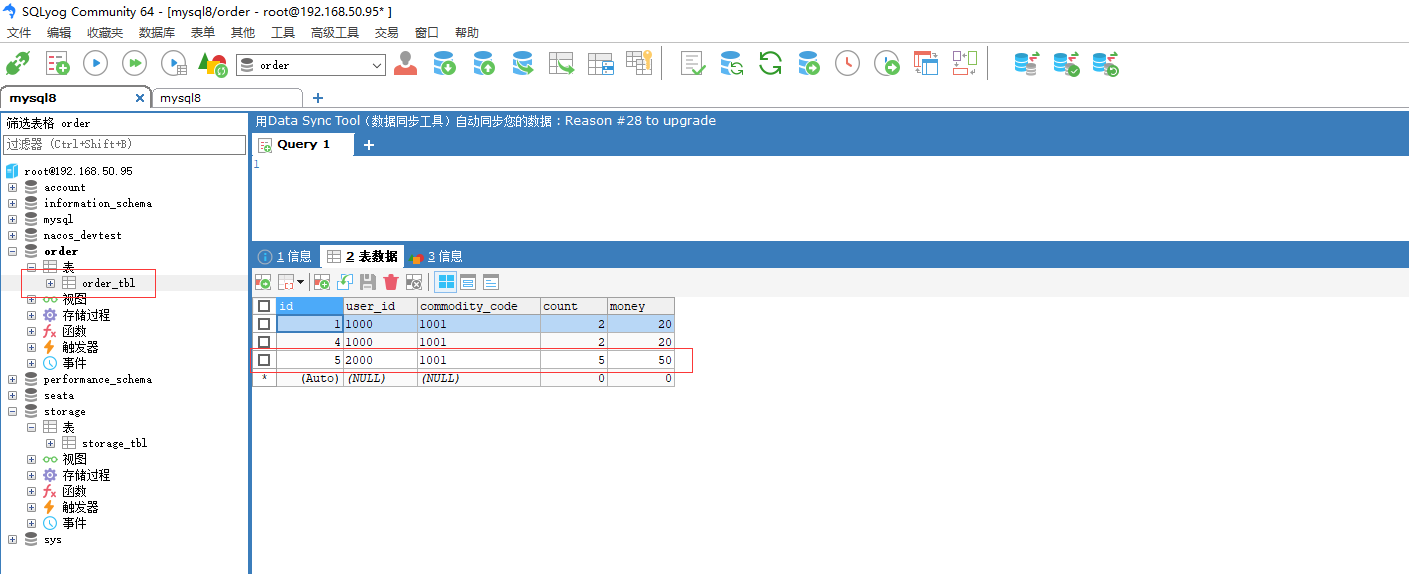Click the new connection plug icon
The image size is (1409, 574).
click(x=18, y=64)
